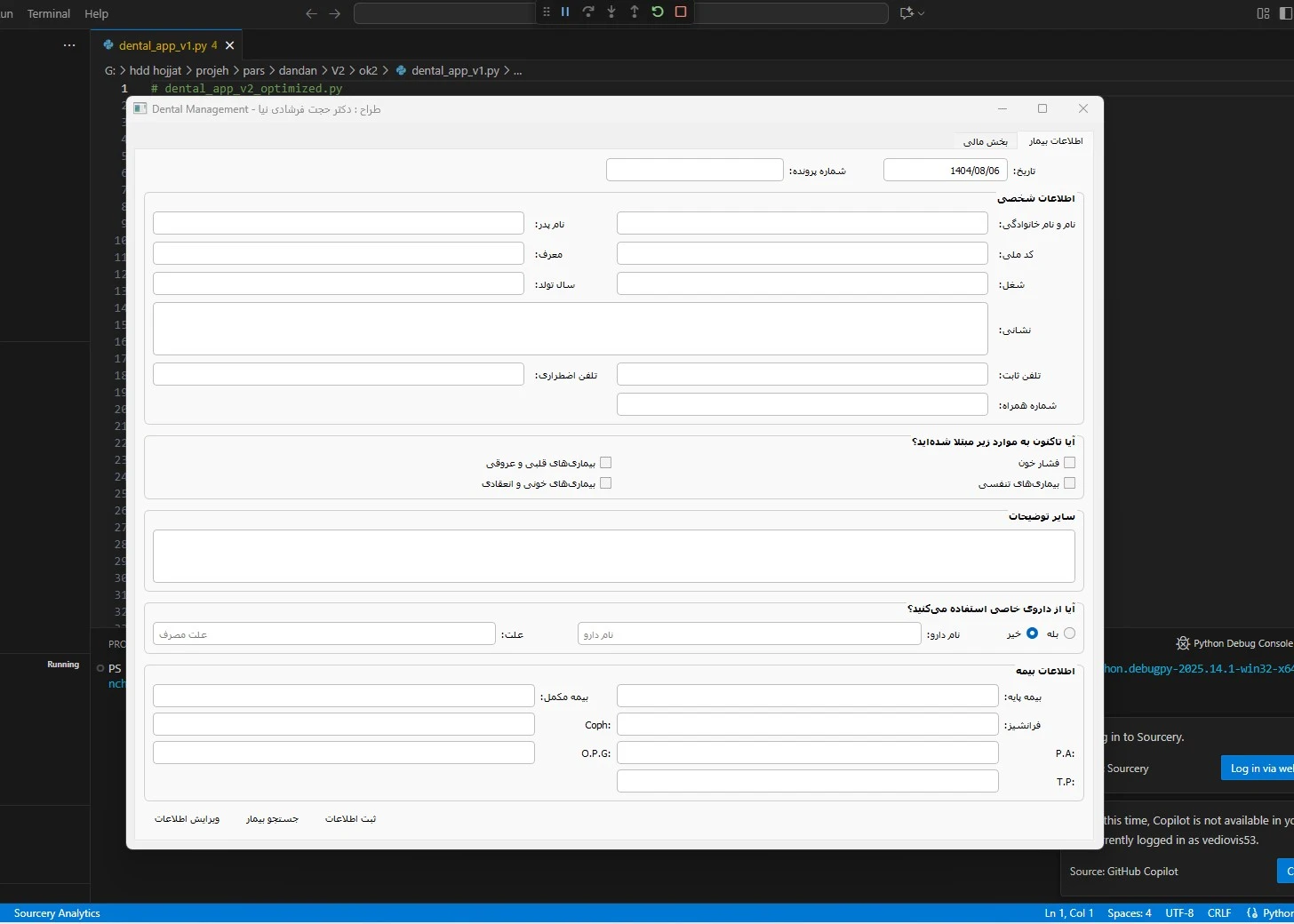The width and height of the screenshot is (1294, 924).
Task: Go back with the left arrow icon
Action: click(311, 13)
